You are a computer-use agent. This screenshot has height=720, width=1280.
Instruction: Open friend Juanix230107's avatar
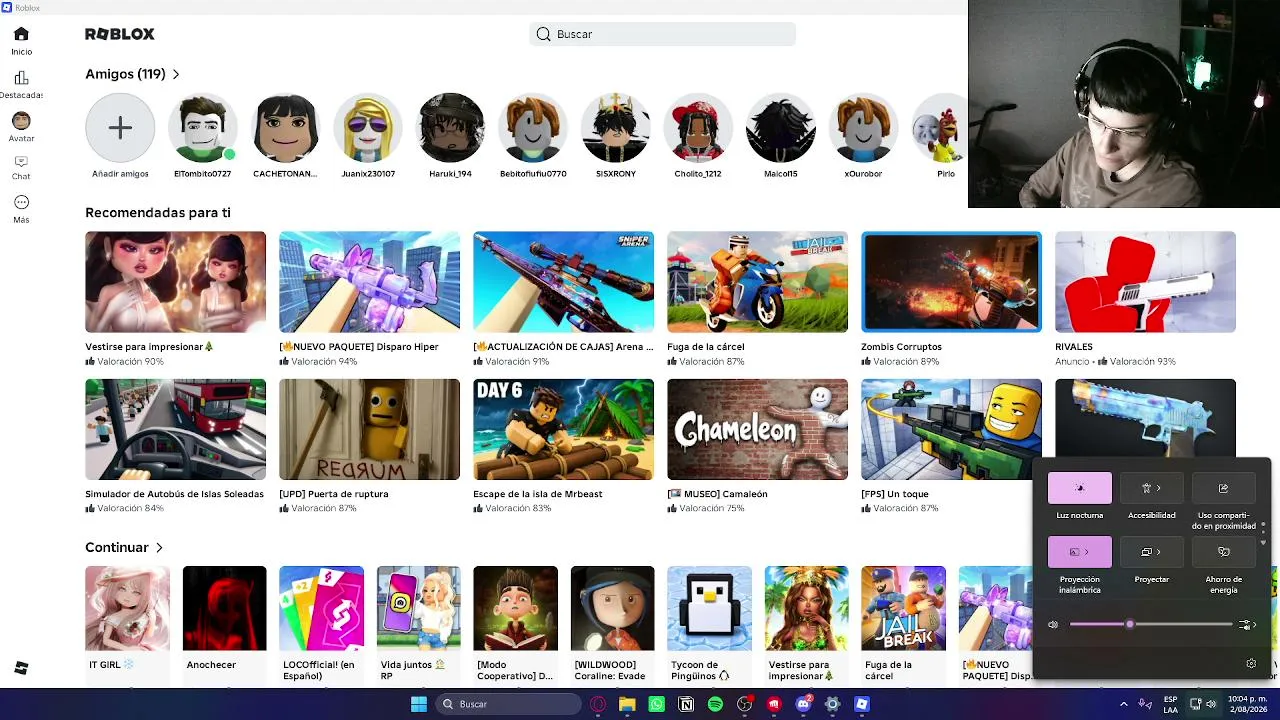[368, 128]
